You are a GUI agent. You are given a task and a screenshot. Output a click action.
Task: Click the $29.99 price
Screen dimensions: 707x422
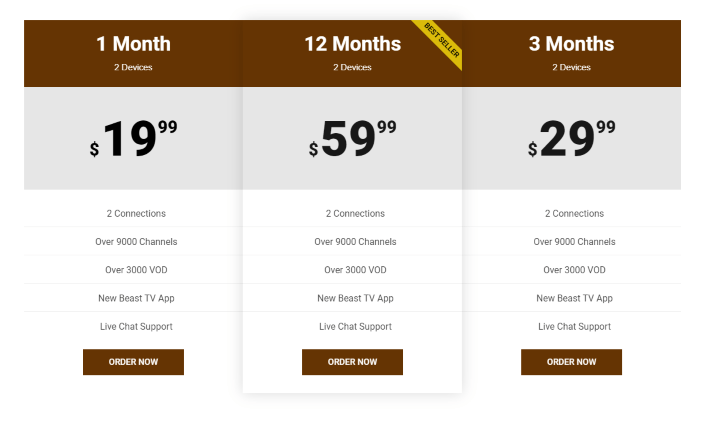571,138
